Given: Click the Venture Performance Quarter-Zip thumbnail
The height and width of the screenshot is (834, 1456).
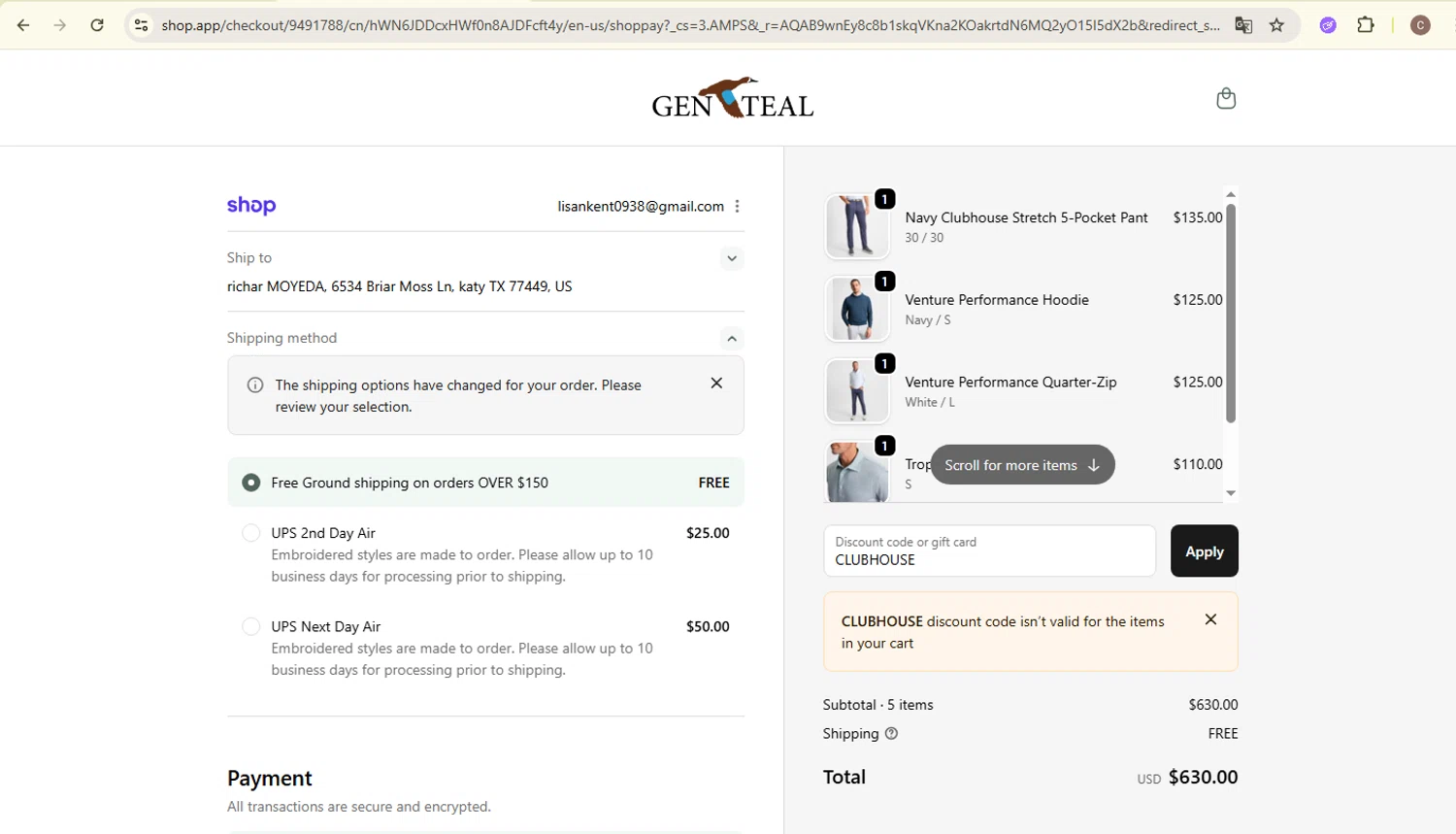Looking at the screenshot, I should click(857, 391).
